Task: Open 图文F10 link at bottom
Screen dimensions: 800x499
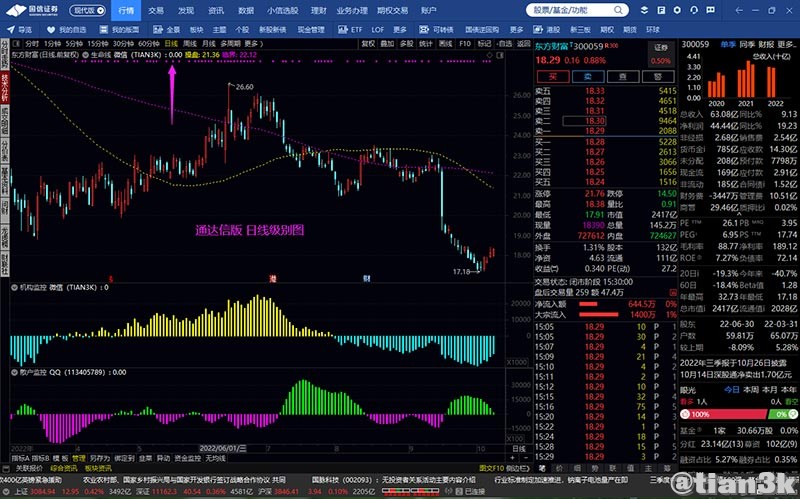Action: [x=491, y=468]
